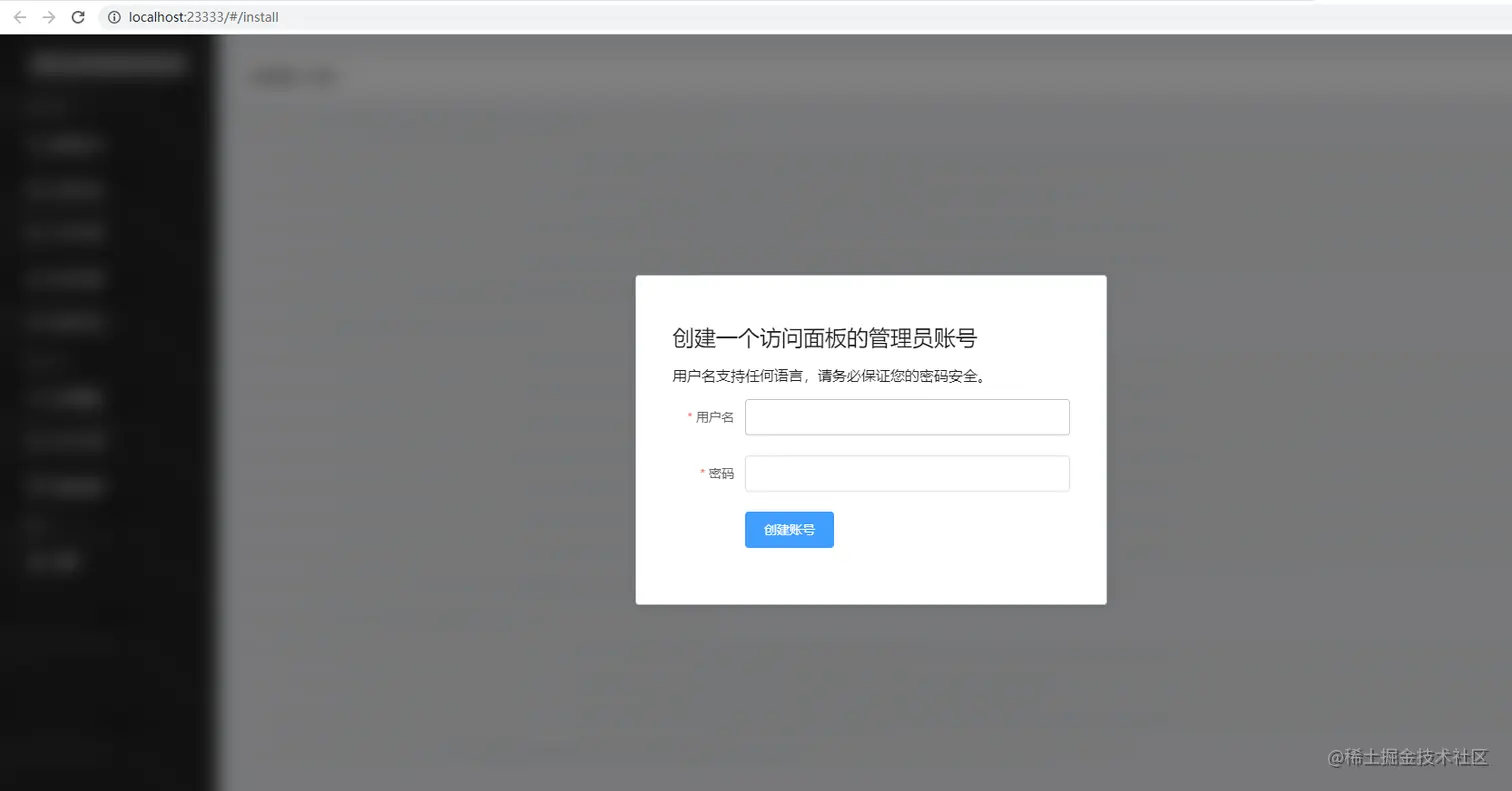The width and height of the screenshot is (1512, 791).
Task: Click the icon of the second sidebar entry
Action: click(38, 190)
